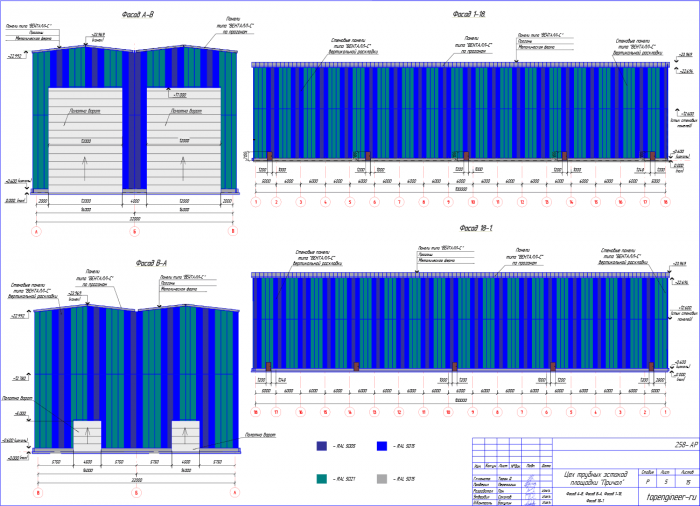Click the left small gate on Фасад В-А
Screen dimensions: 700x506
point(87,435)
